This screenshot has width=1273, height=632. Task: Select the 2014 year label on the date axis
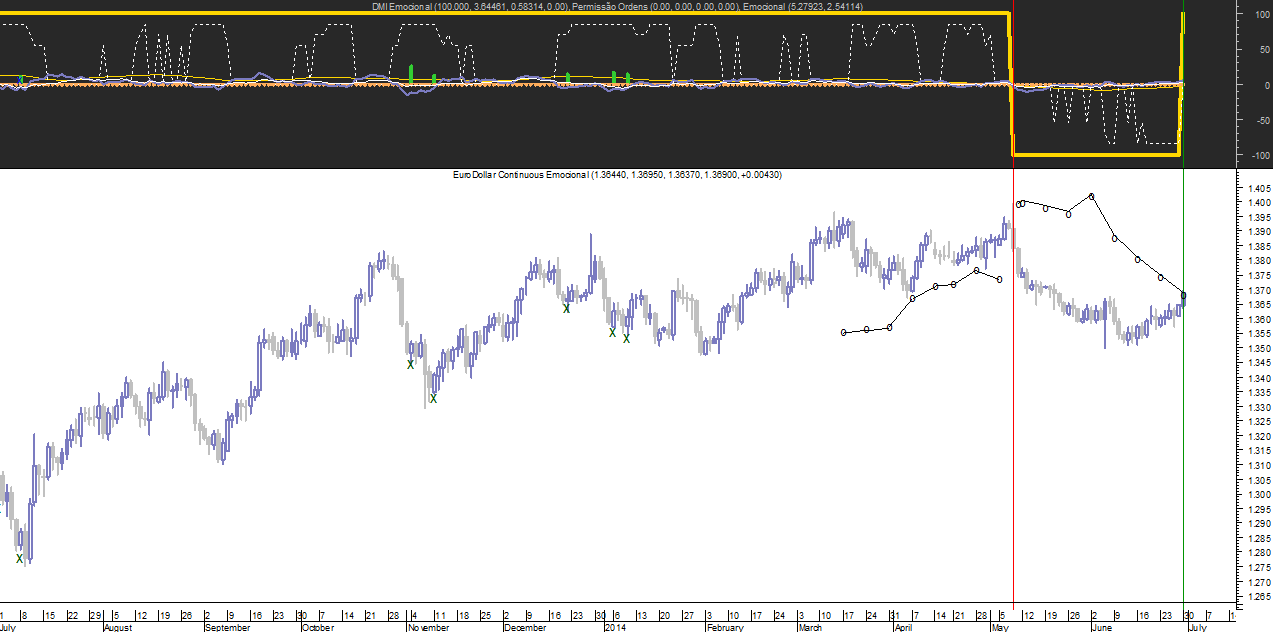pos(614,627)
